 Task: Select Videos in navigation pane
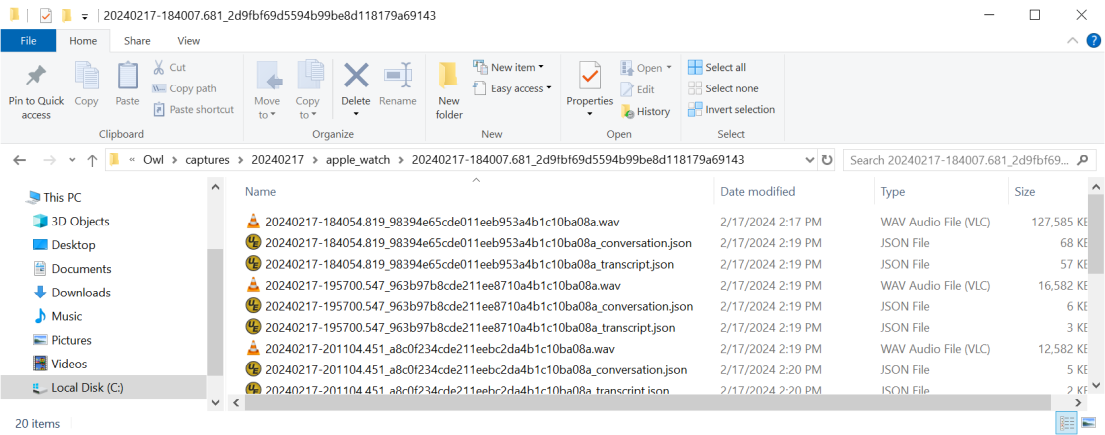(x=60, y=364)
